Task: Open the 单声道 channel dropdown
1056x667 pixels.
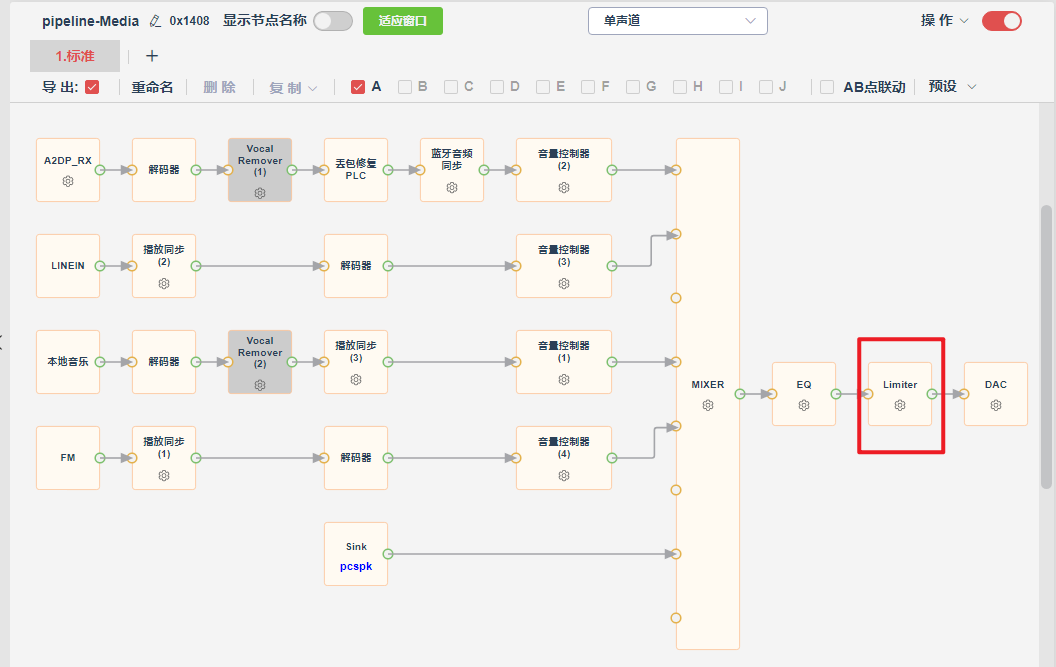Action: coord(678,21)
